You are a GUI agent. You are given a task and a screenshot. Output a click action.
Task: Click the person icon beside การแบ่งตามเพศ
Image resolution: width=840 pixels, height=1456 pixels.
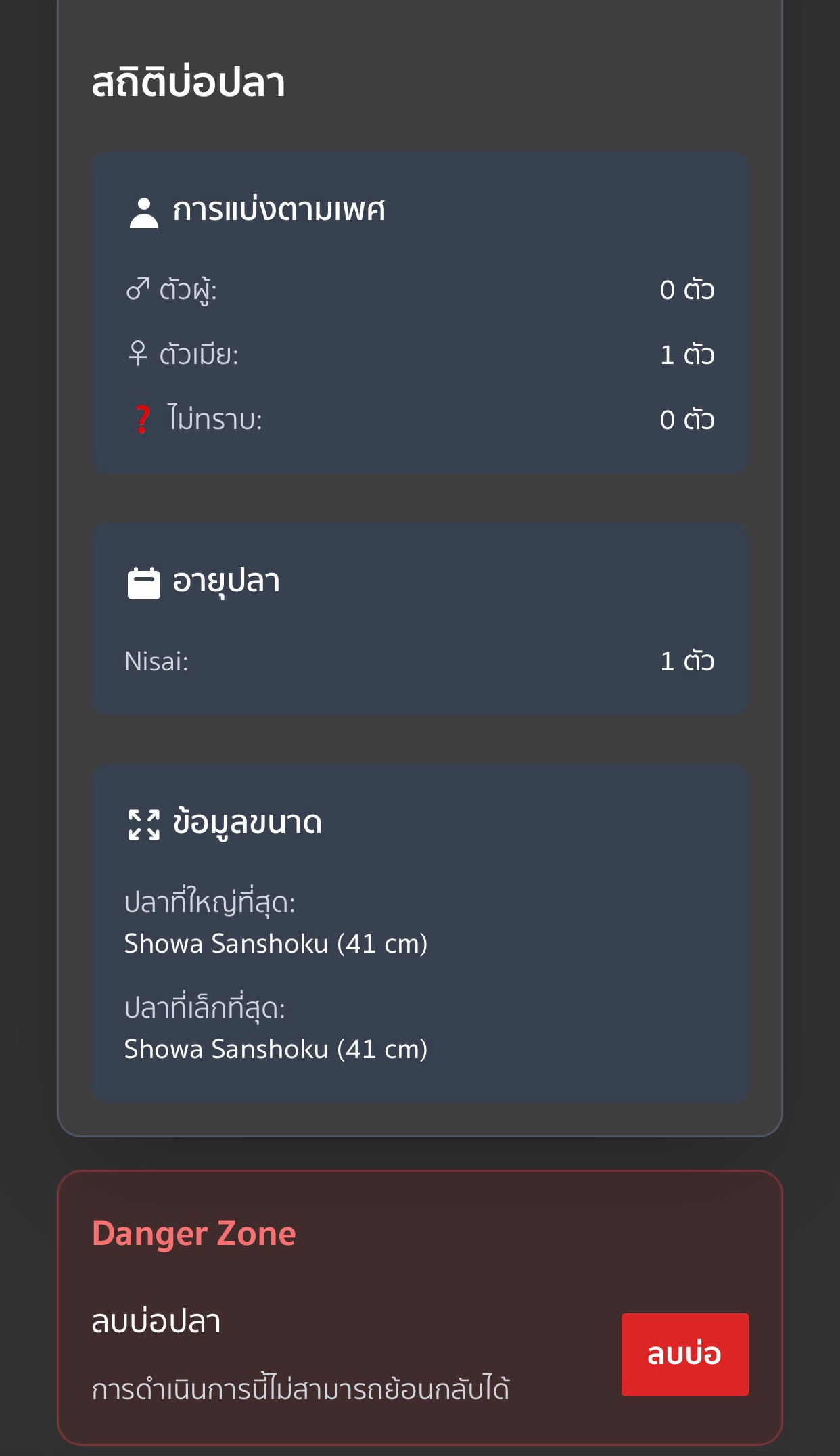(143, 212)
